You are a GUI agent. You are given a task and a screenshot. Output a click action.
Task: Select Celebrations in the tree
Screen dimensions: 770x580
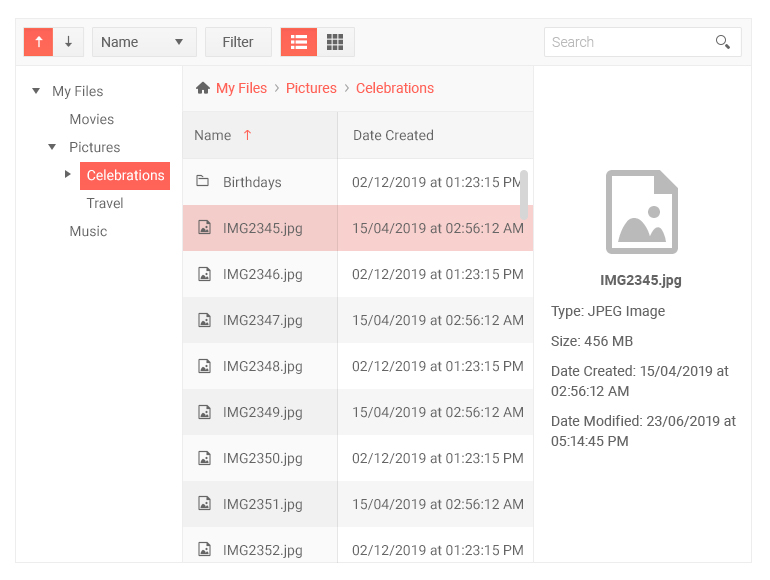click(125, 175)
